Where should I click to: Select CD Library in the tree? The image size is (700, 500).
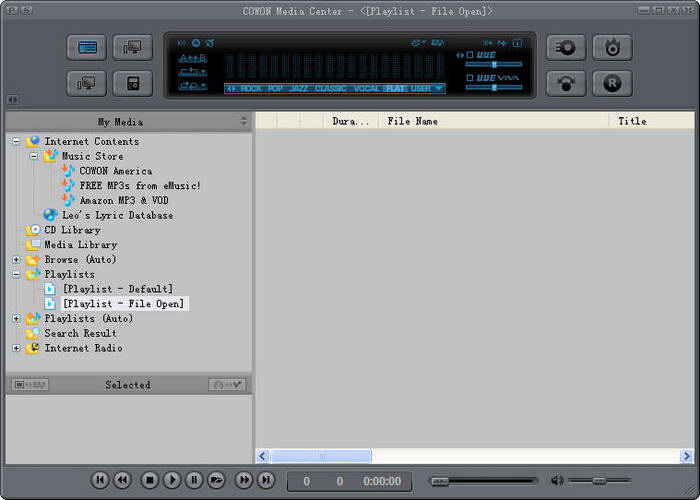tap(72, 230)
